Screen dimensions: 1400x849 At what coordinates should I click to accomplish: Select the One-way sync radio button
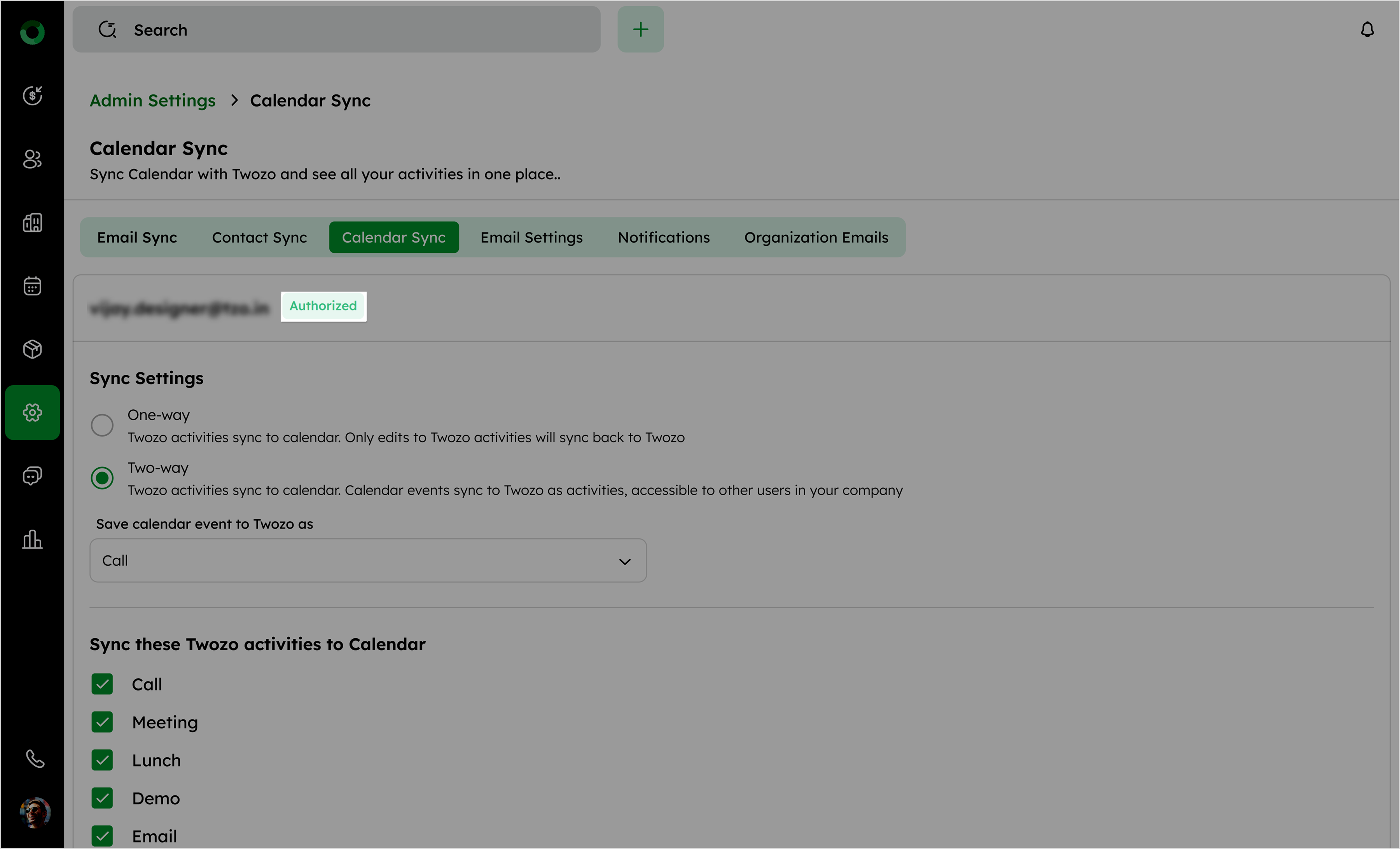[x=102, y=425]
